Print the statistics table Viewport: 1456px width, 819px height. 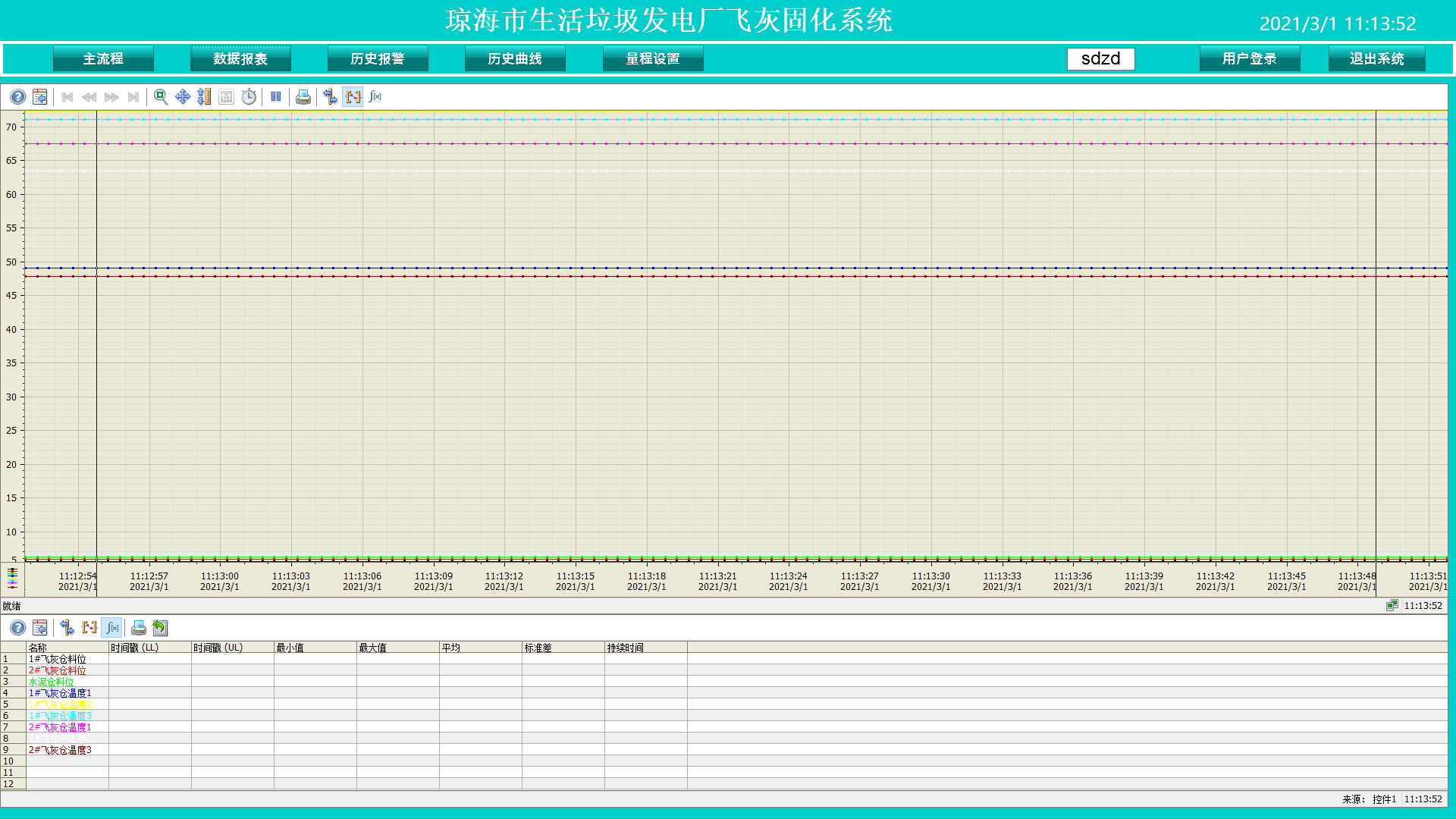139,628
